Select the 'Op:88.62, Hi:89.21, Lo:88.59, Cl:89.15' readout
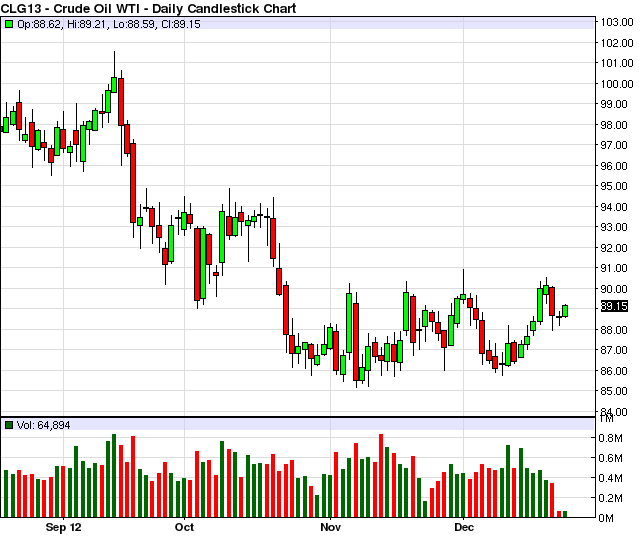The image size is (640, 536). (x=109, y=24)
